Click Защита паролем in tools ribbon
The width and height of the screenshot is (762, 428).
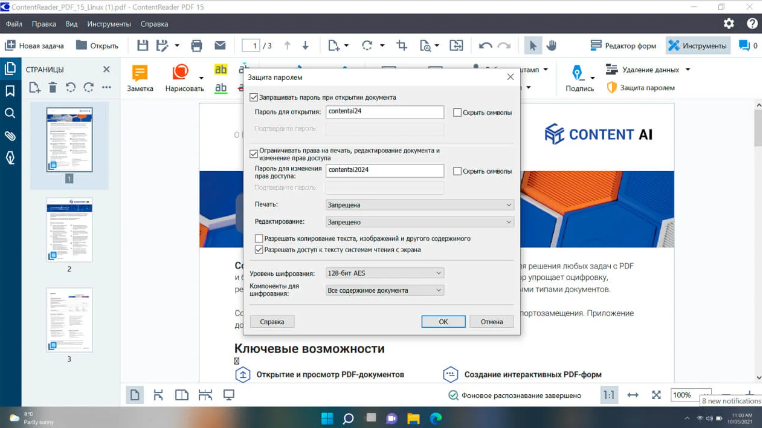click(x=641, y=87)
